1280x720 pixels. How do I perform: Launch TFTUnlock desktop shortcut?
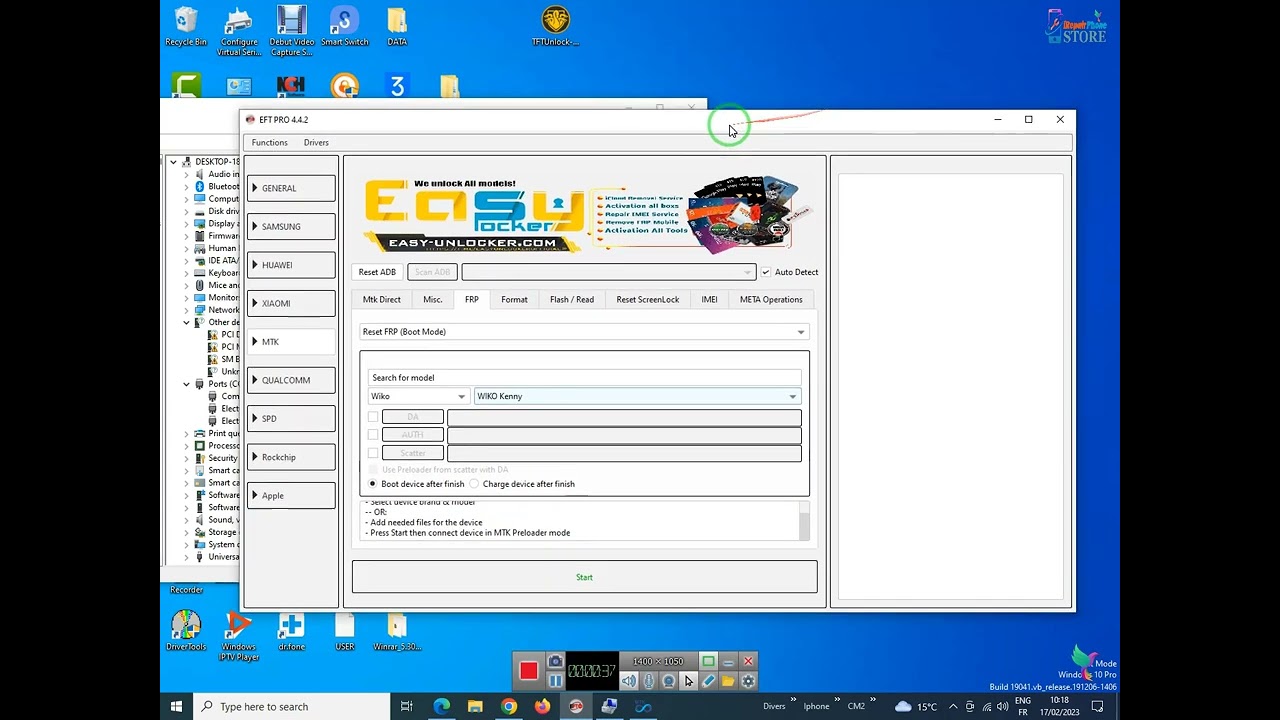(x=555, y=28)
